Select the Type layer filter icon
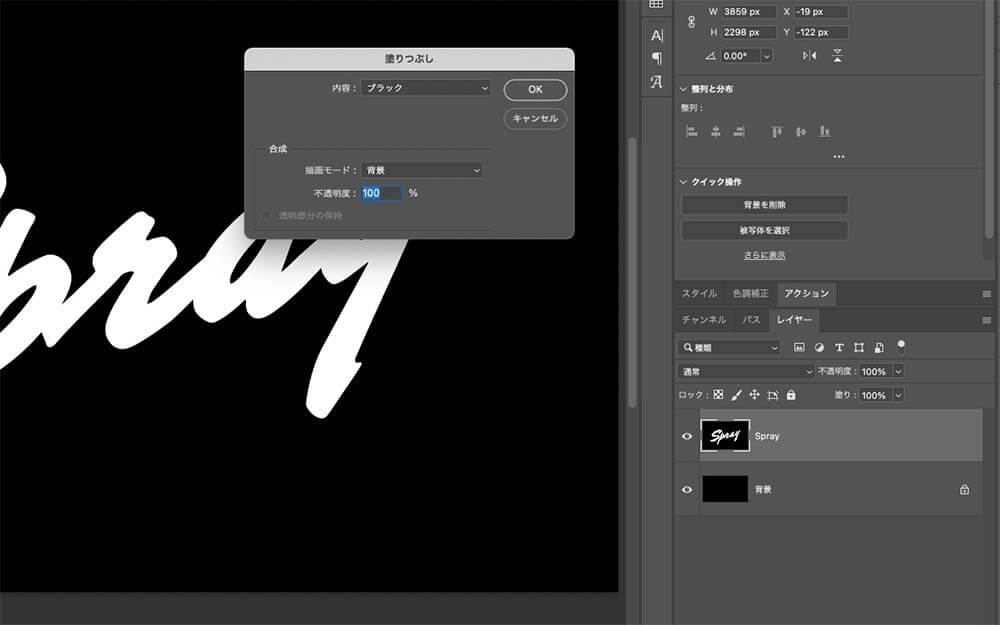Viewport: 1000px width, 625px height. pos(839,347)
